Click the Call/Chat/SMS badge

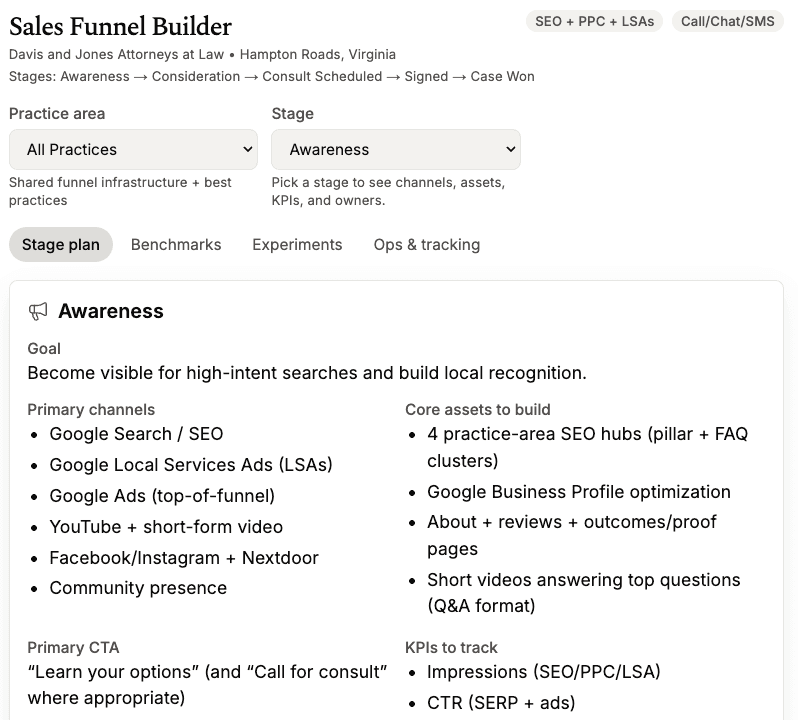(728, 21)
